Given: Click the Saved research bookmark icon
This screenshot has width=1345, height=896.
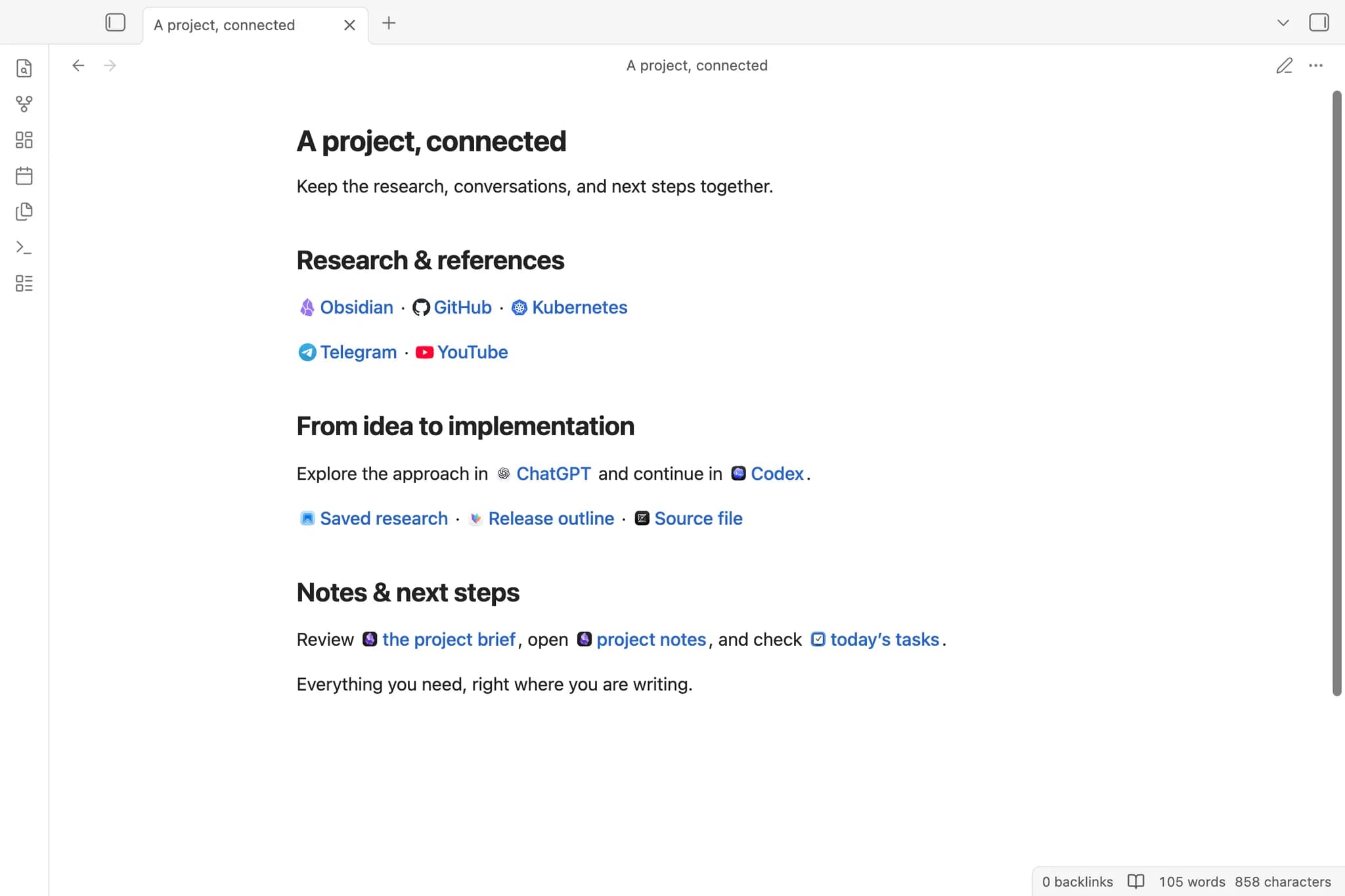Looking at the screenshot, I should pos(307,519).
